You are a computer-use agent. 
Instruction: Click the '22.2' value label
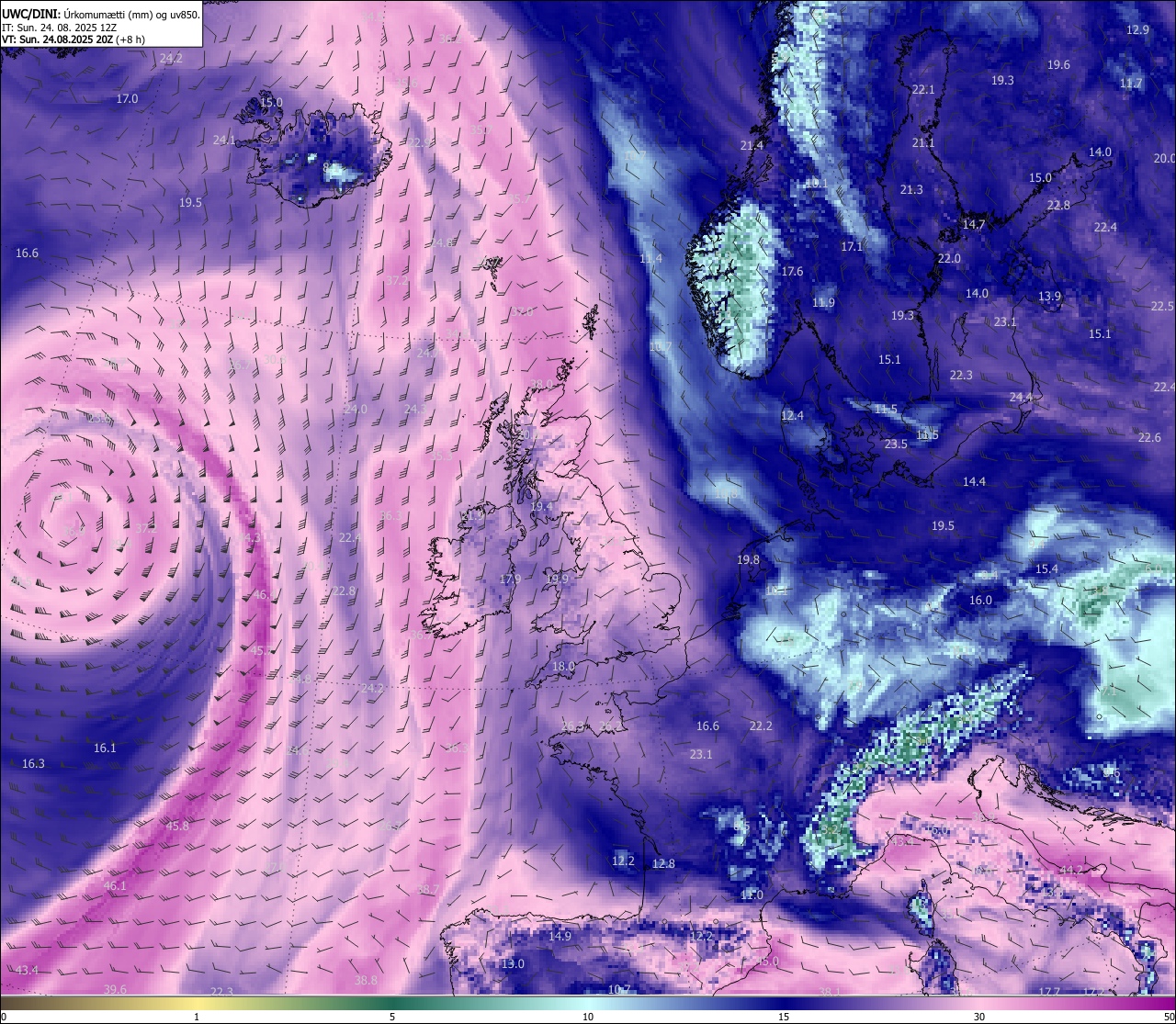[x=761, y=726]
